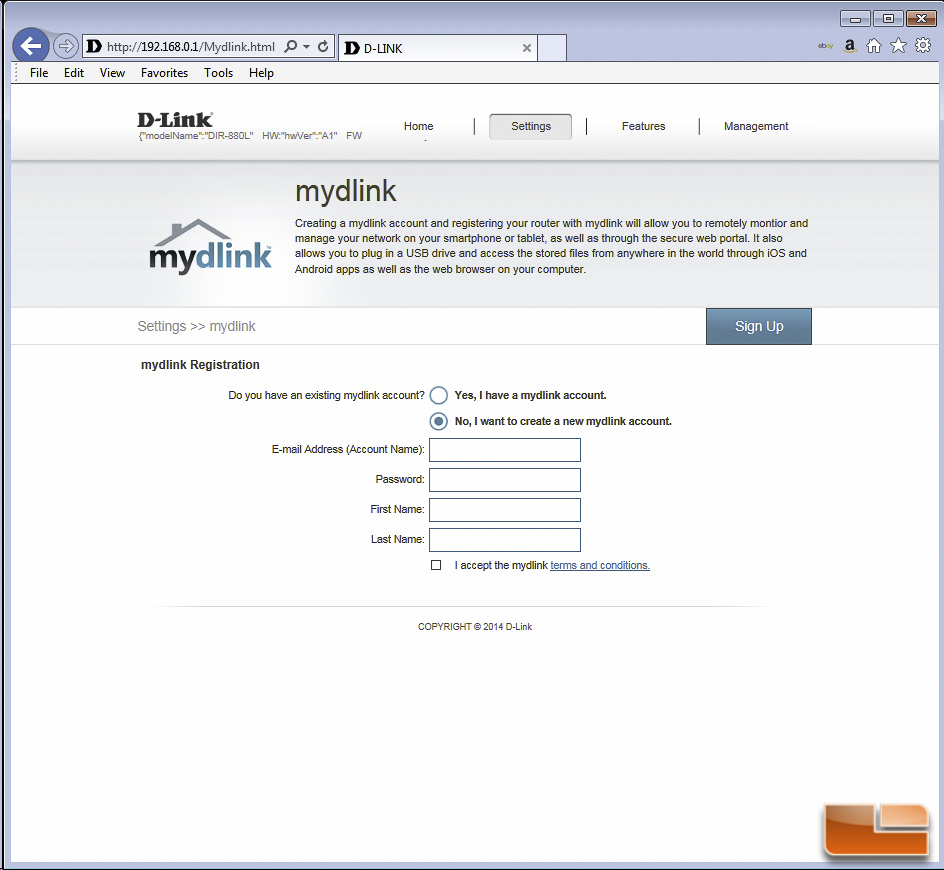Open the Management navigation item

[756, 126]
